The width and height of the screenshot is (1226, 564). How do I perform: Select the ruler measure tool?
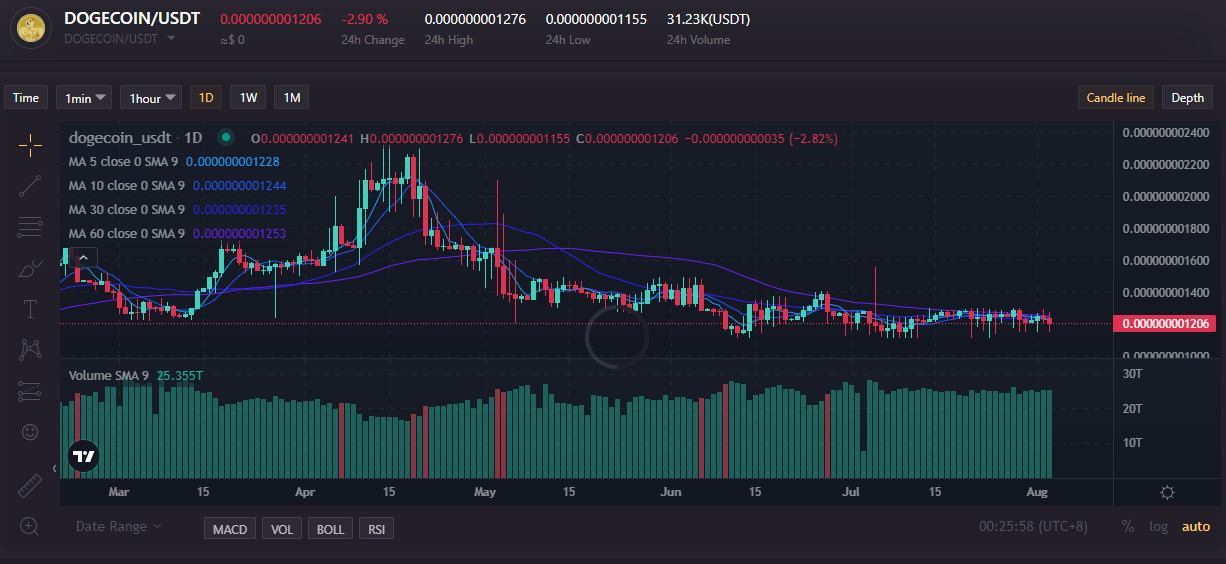[30, 486]
